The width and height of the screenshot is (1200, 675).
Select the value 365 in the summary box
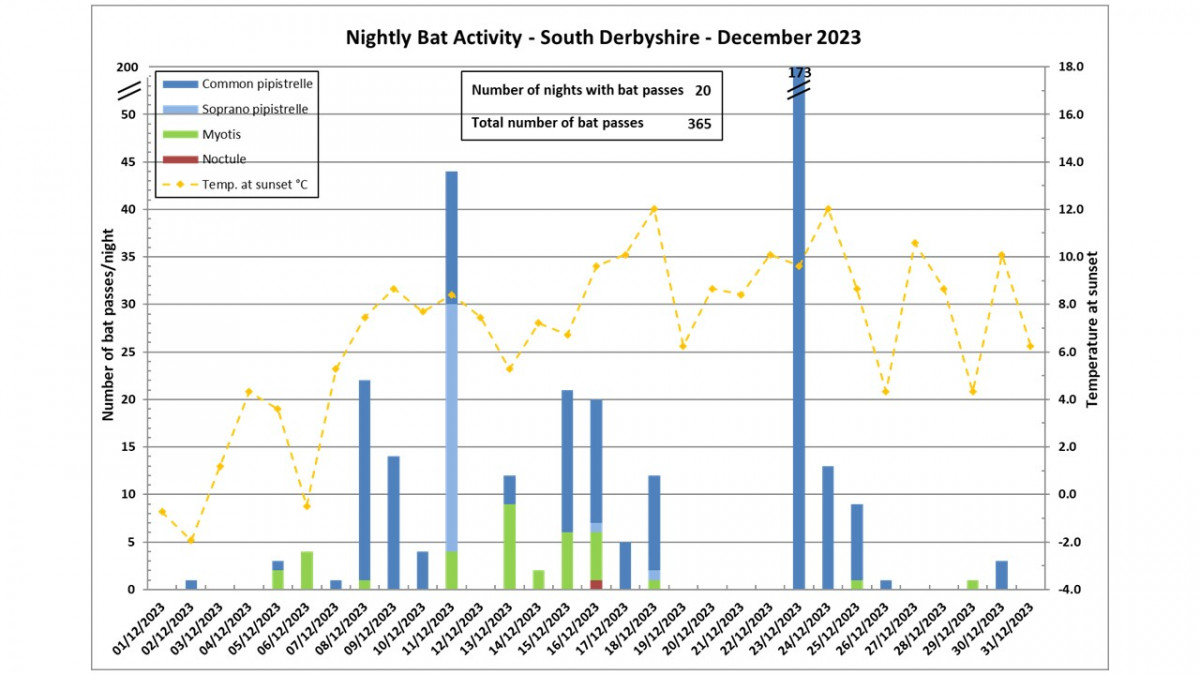coord(700,124)
